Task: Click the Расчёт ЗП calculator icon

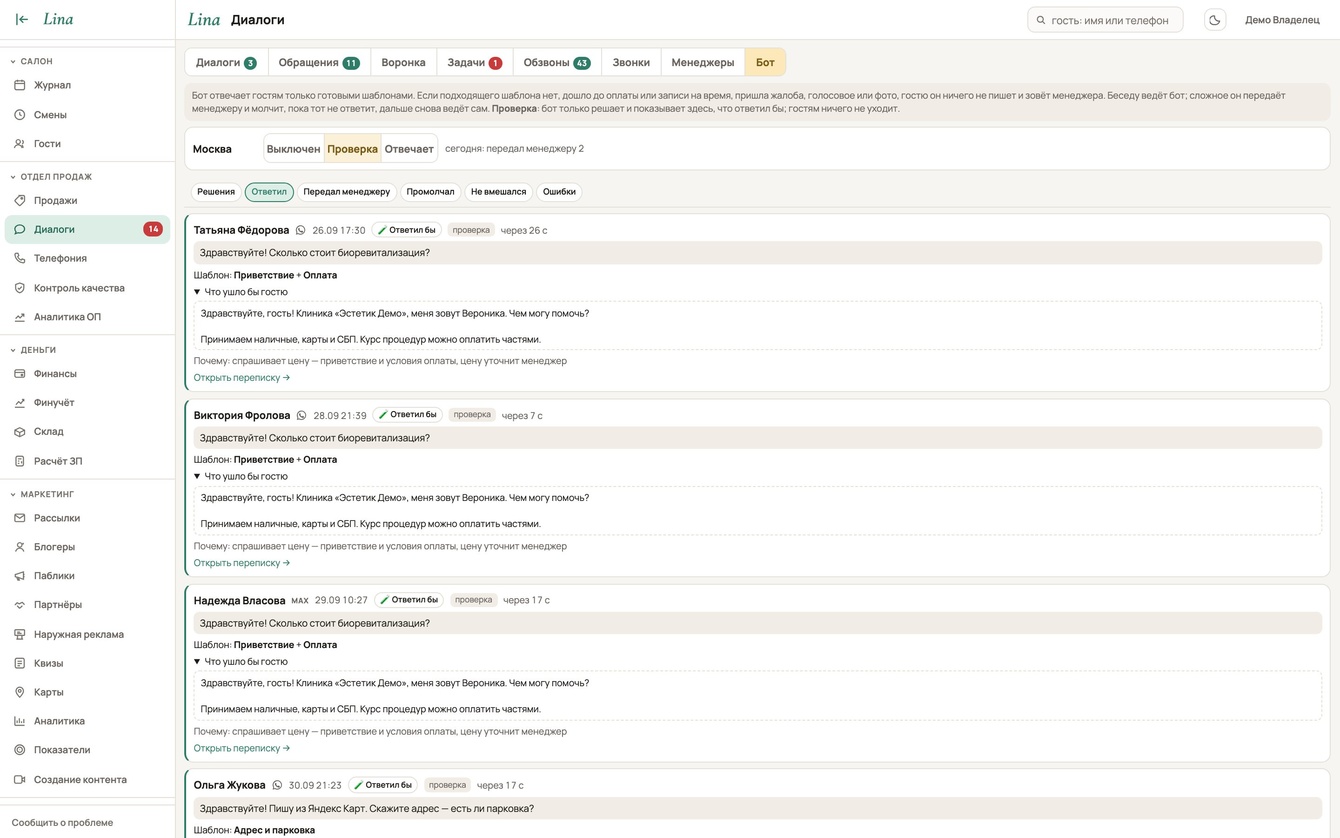Action: point(19,461)
